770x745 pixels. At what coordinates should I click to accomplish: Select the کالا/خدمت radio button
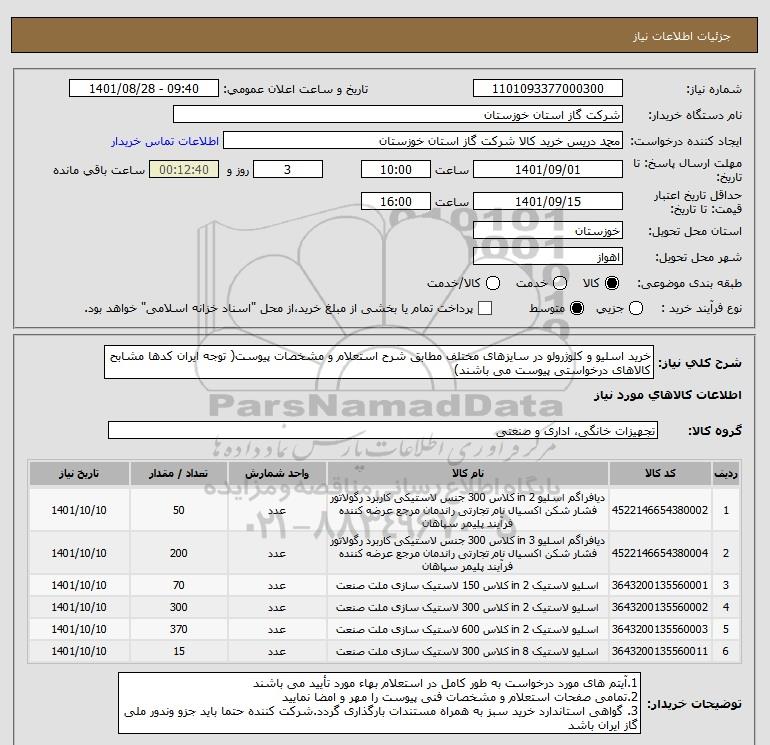tap(493, 283)
